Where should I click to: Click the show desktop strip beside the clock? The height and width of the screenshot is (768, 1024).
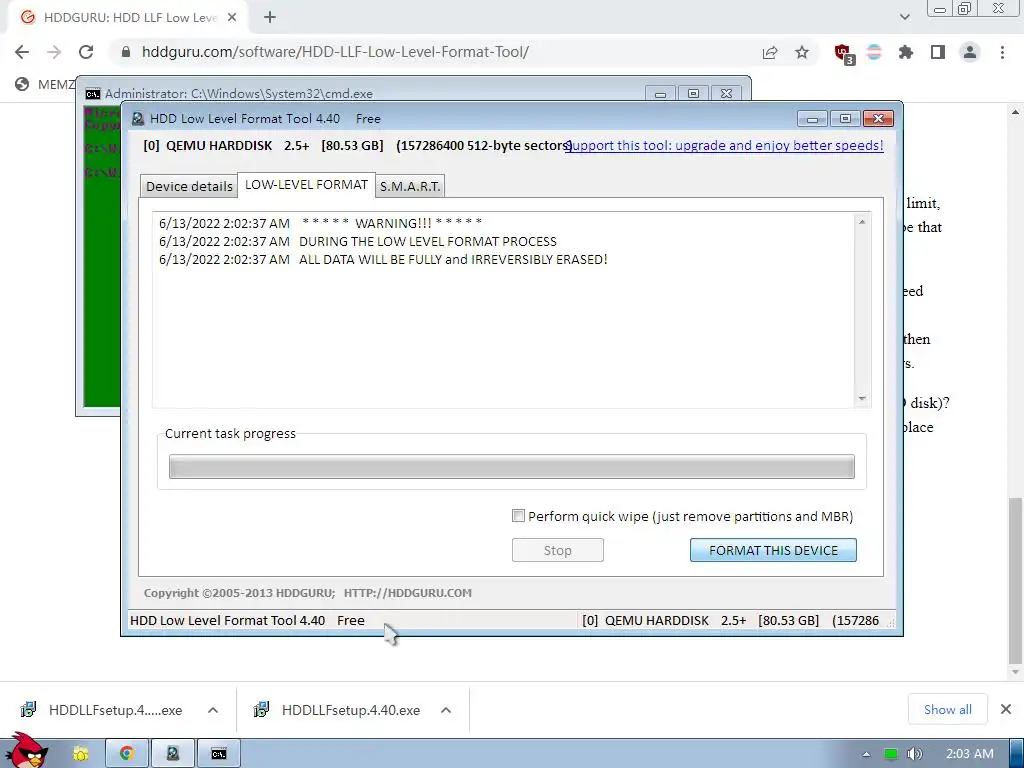1017,753
